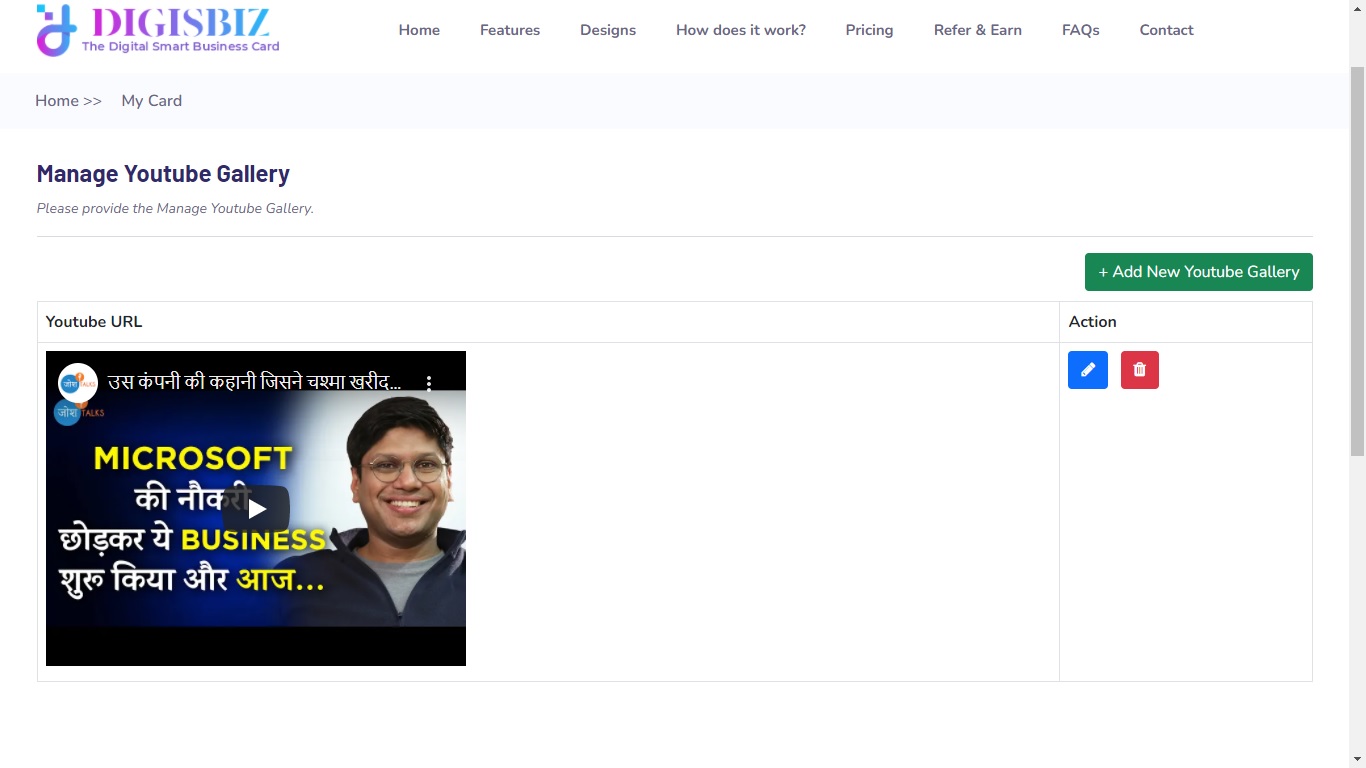
Task: Go to the Features page
Action: 509,30
